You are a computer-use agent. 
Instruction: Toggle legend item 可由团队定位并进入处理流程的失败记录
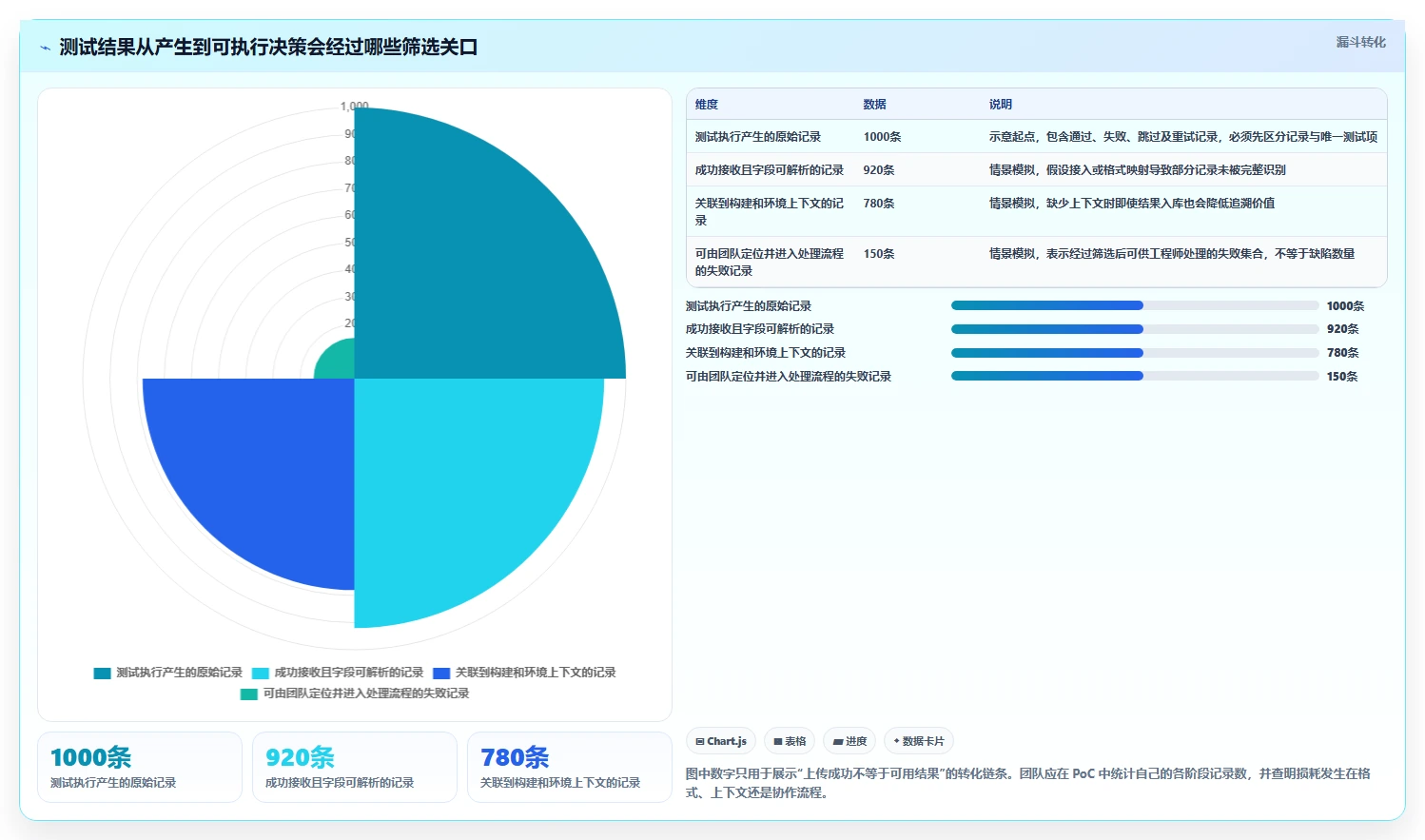point(355,693)
